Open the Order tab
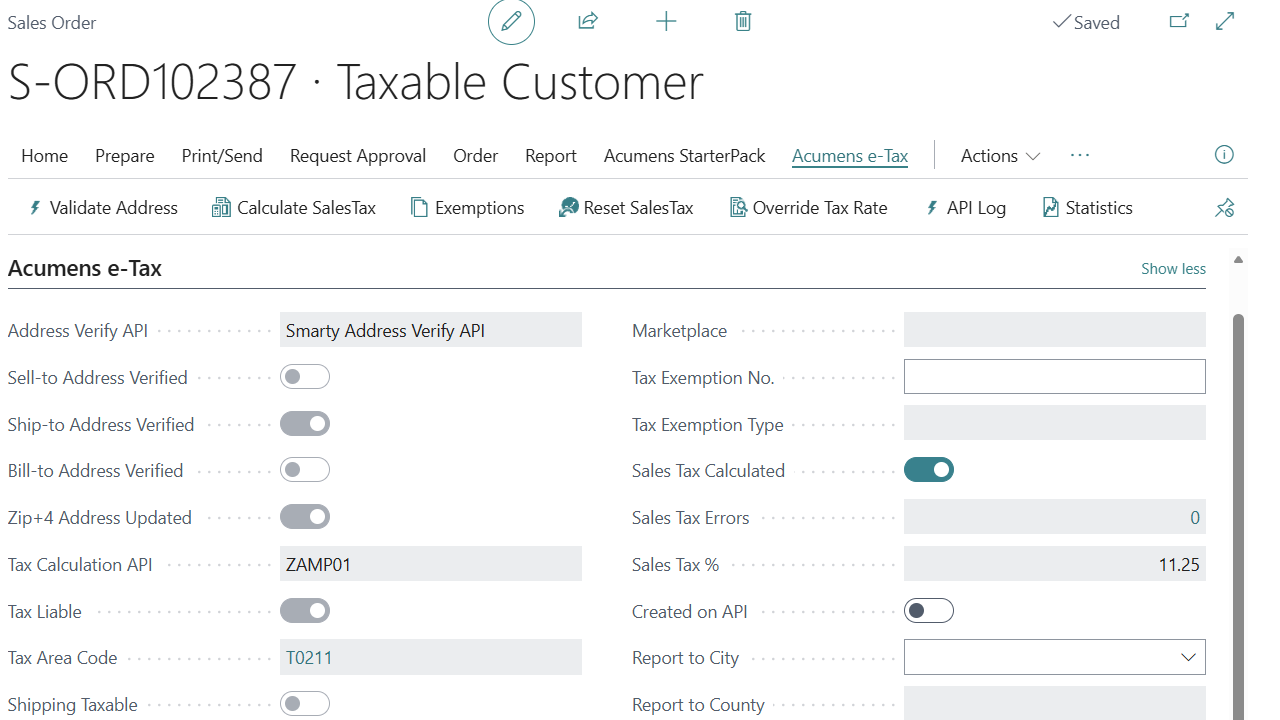Screen dimensions: 1280x720 click(476, 156)
